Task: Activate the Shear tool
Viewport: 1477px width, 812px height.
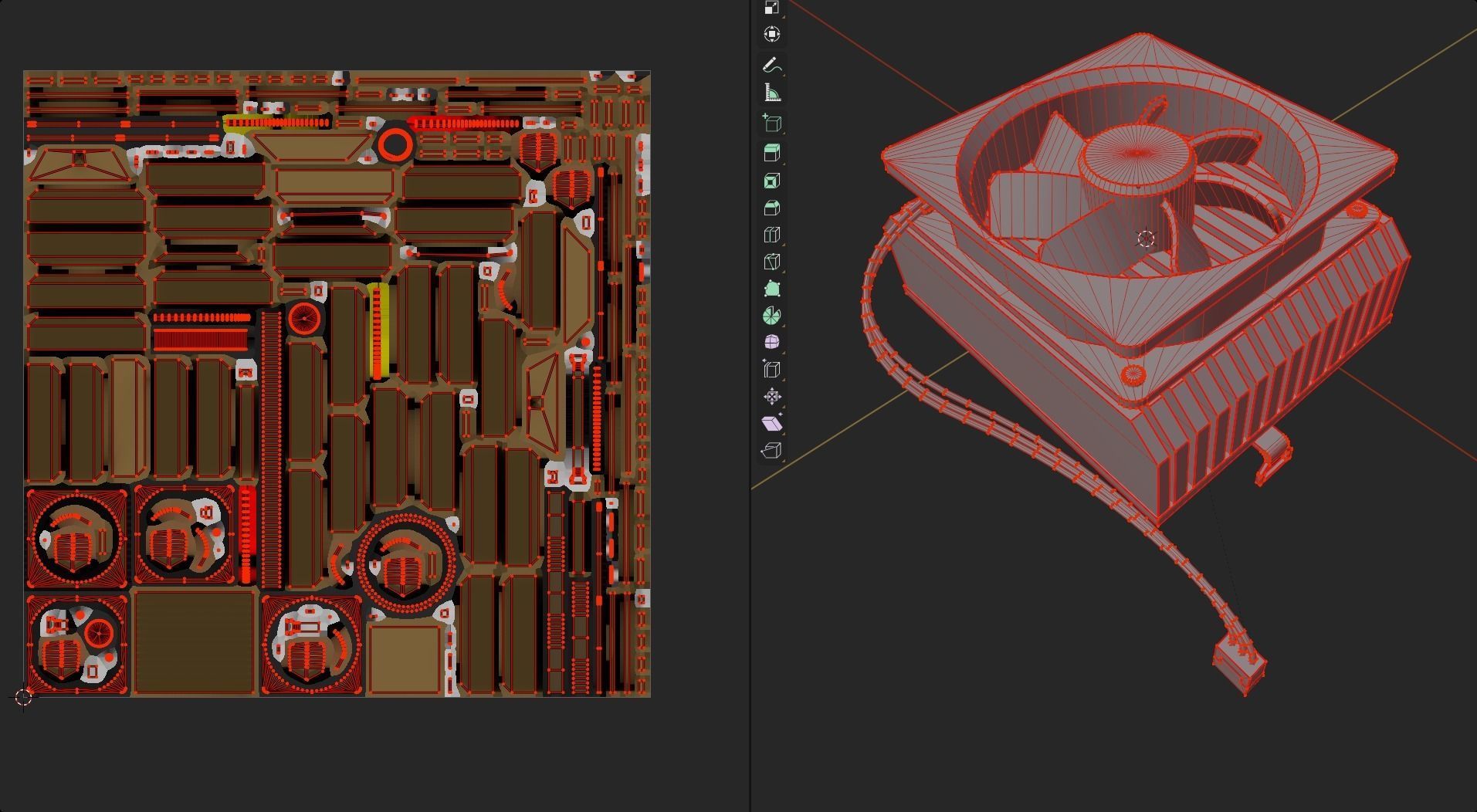Action: (x=771, y=424)
